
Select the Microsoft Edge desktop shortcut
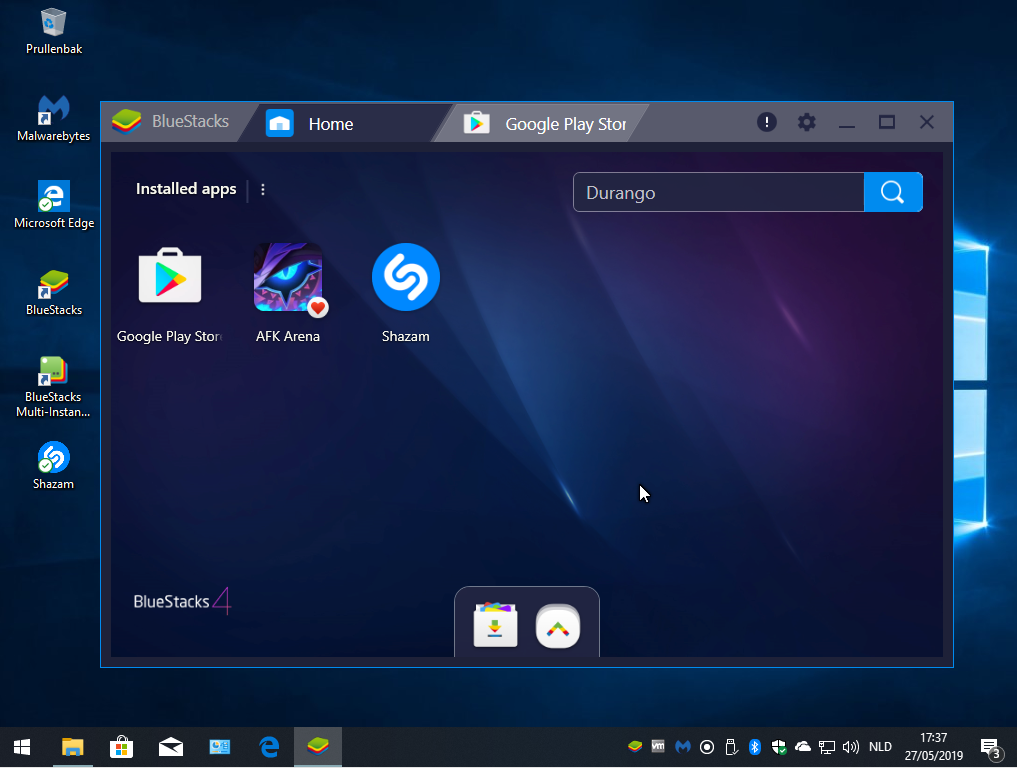[54, 206]
